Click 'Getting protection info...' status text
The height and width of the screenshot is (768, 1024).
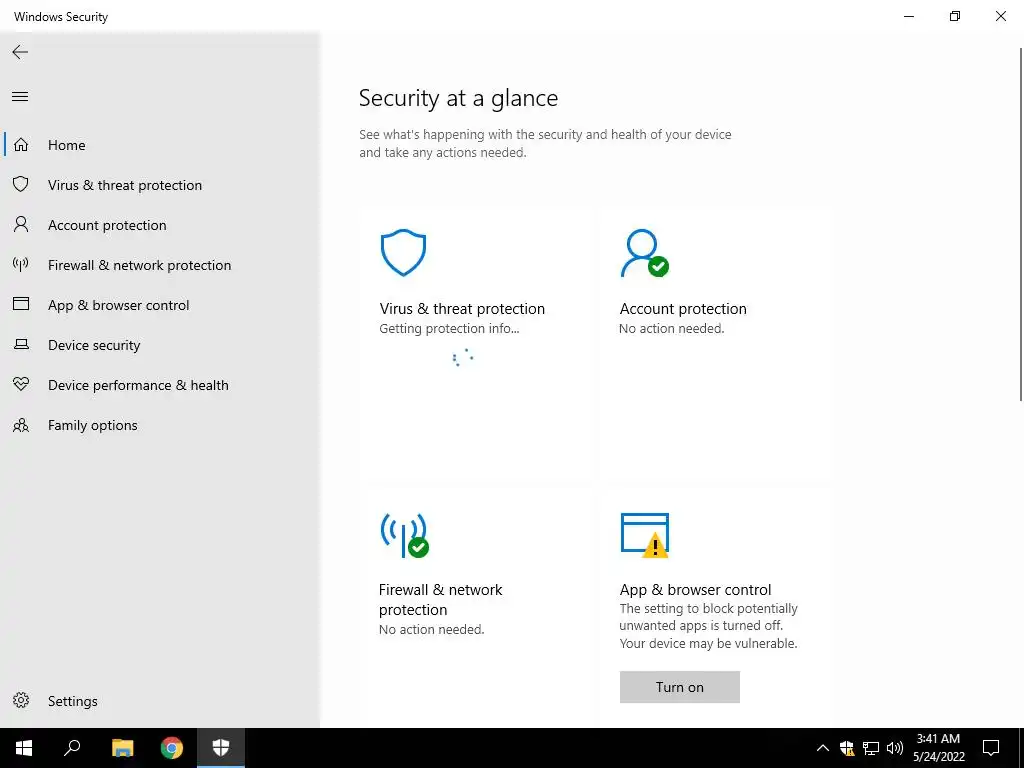[x=449, y=328]
